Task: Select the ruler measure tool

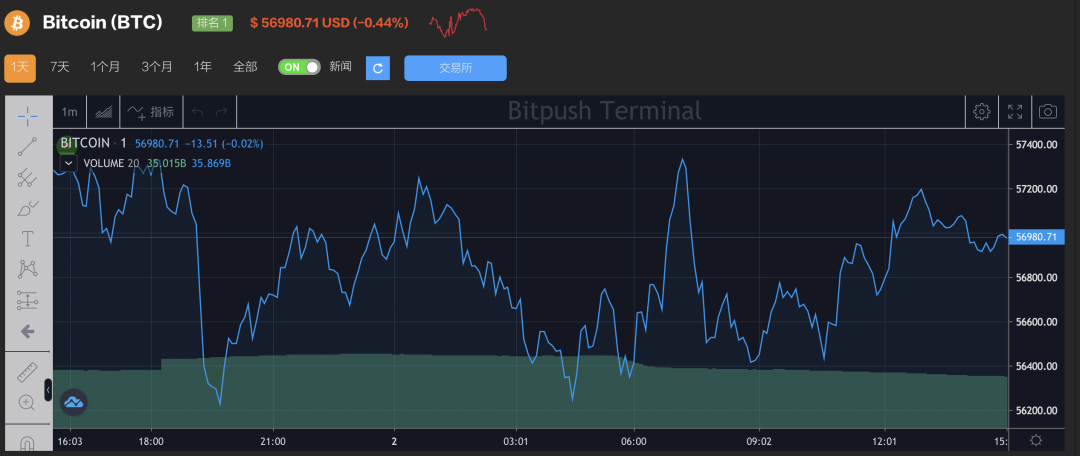Action: (28, 372)
